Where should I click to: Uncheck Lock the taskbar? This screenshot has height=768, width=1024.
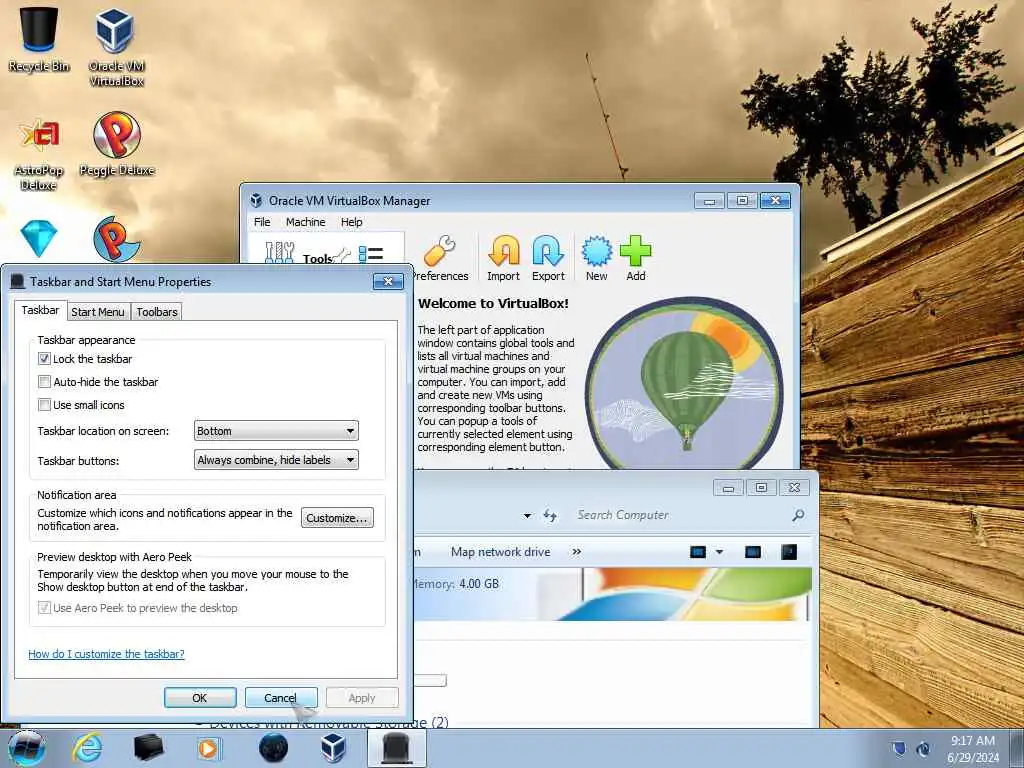44,359
